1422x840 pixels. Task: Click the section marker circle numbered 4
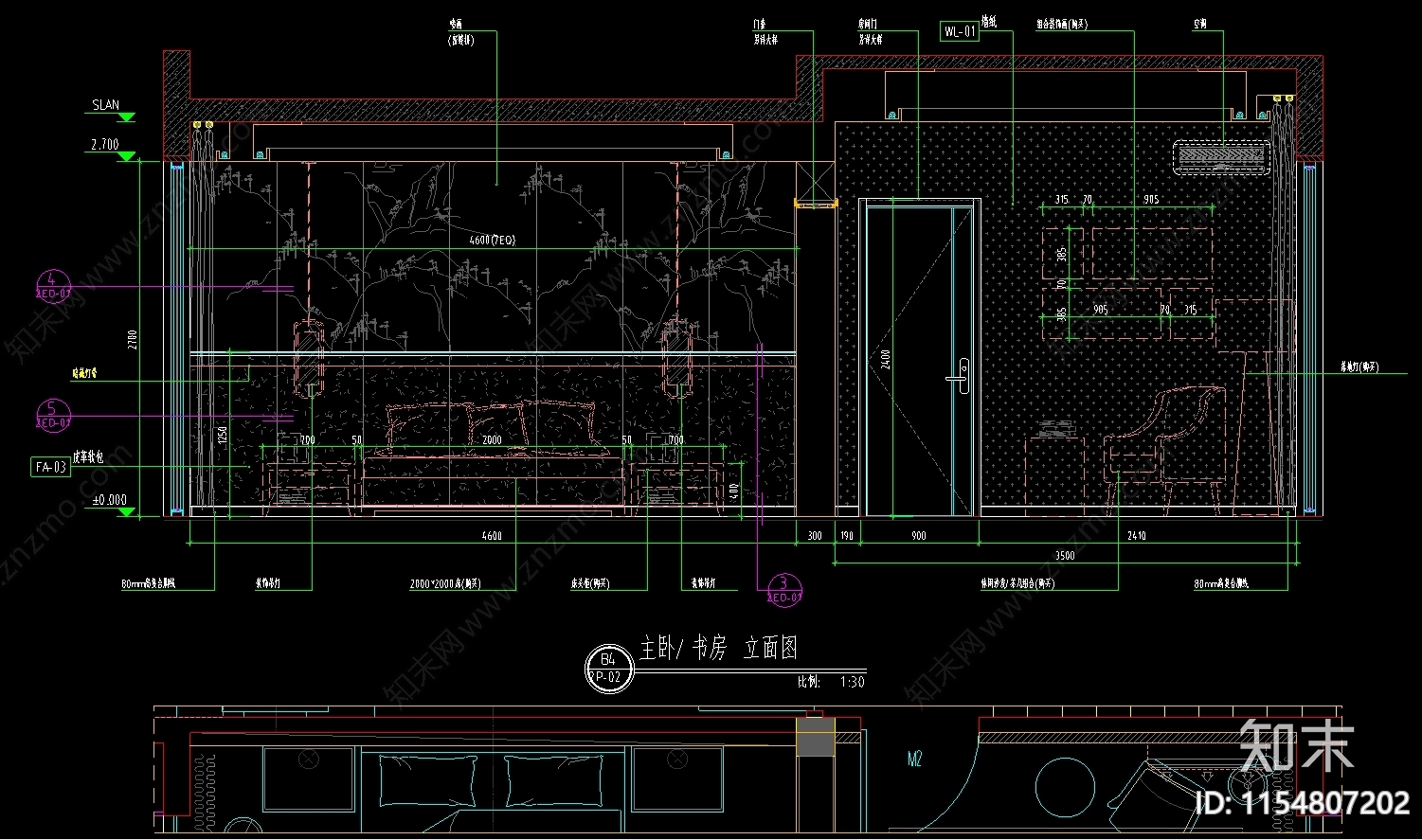(53, 286)
